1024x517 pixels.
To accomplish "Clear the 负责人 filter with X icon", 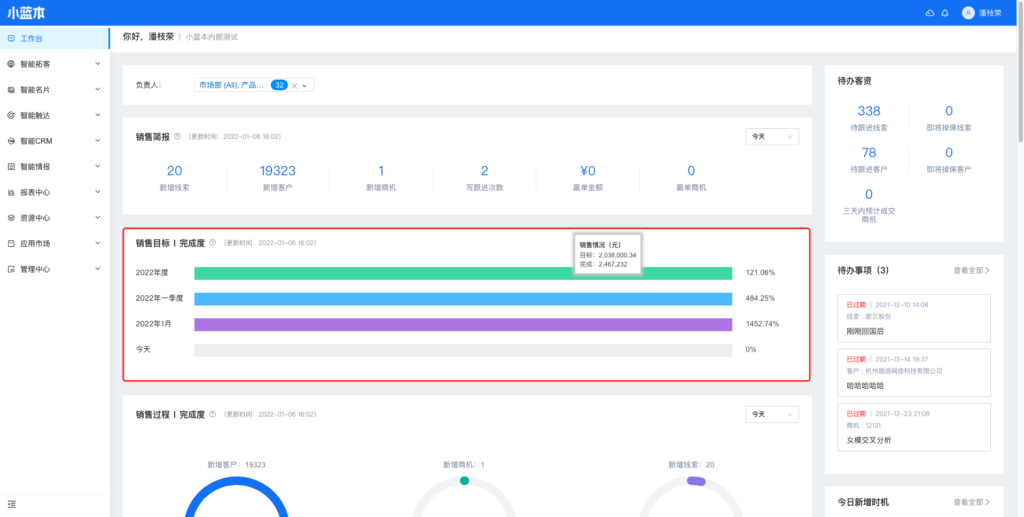I will click(295, 85).
